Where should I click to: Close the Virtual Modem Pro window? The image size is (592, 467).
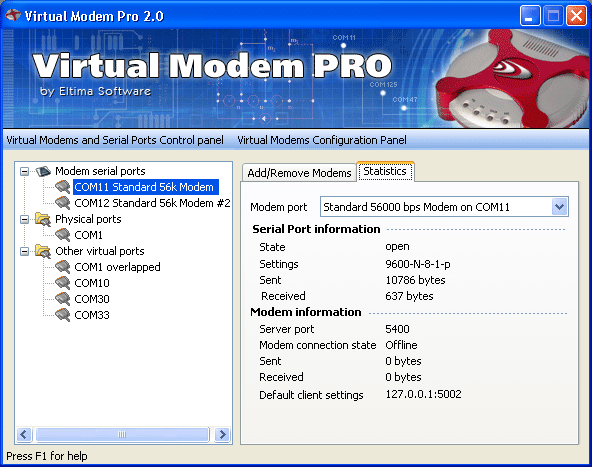[x=577, y=16]
